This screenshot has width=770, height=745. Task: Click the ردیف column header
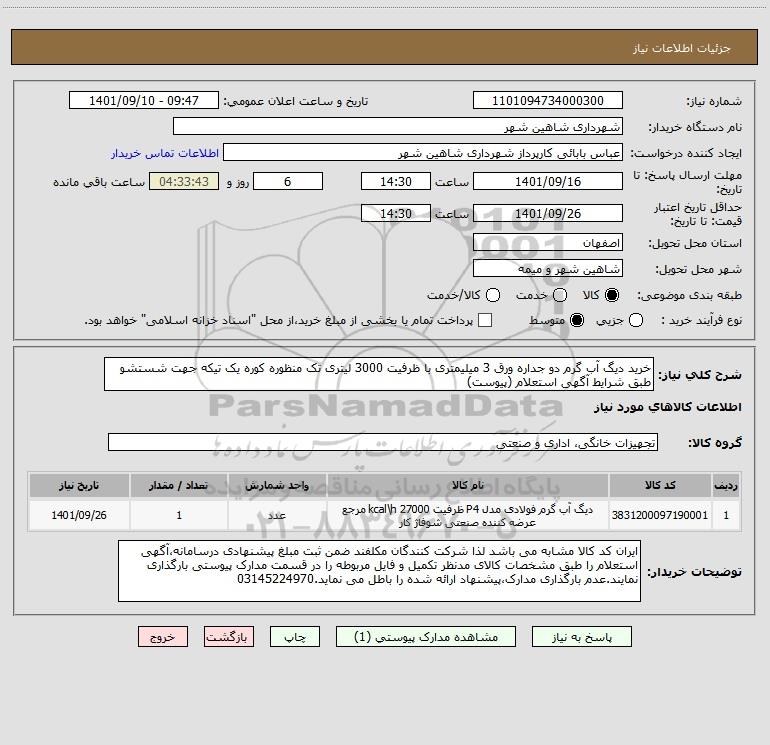[726, 485]
